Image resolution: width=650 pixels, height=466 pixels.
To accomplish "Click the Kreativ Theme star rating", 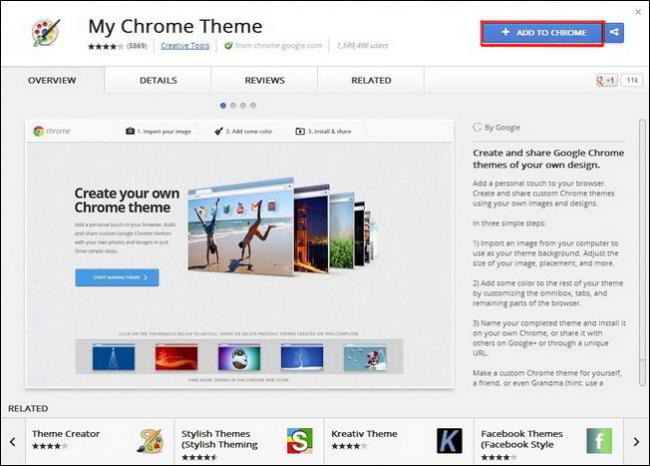I will pos(349,446).
